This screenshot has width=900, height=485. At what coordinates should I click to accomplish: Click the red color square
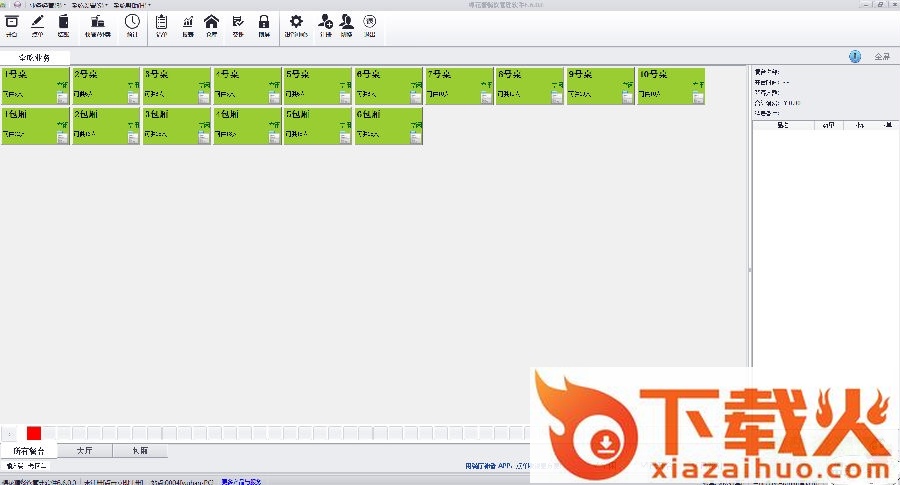(x=34, y=433)
